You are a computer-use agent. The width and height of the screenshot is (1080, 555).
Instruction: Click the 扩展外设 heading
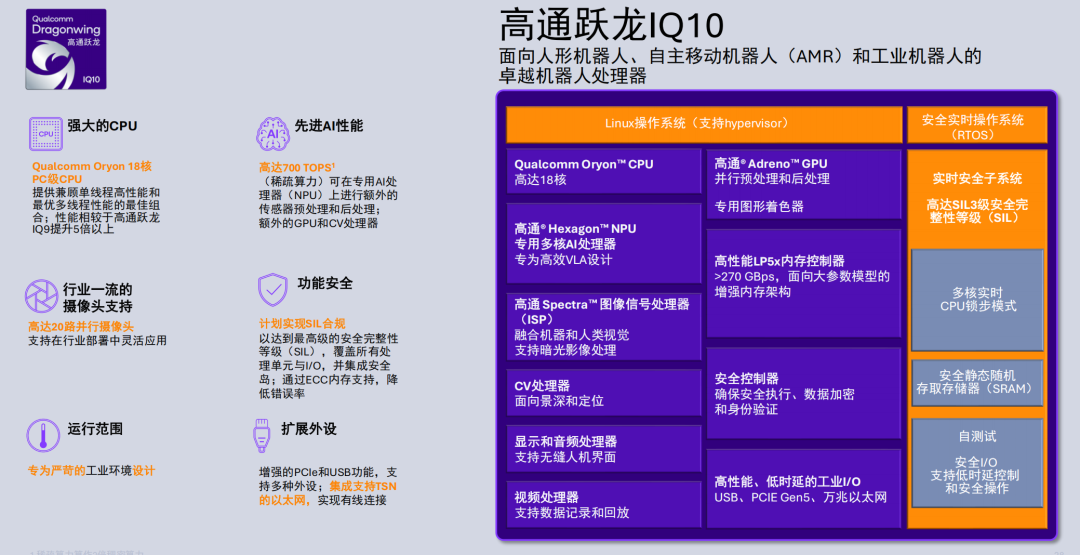point(309,429)
